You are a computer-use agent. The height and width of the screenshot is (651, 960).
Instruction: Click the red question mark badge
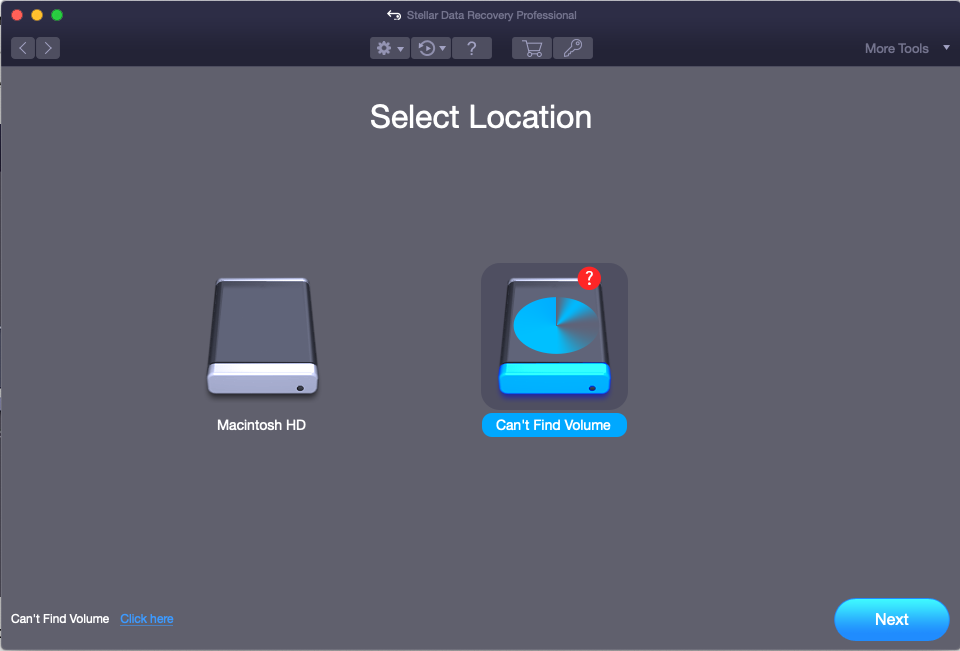click(x=590, y=278)
